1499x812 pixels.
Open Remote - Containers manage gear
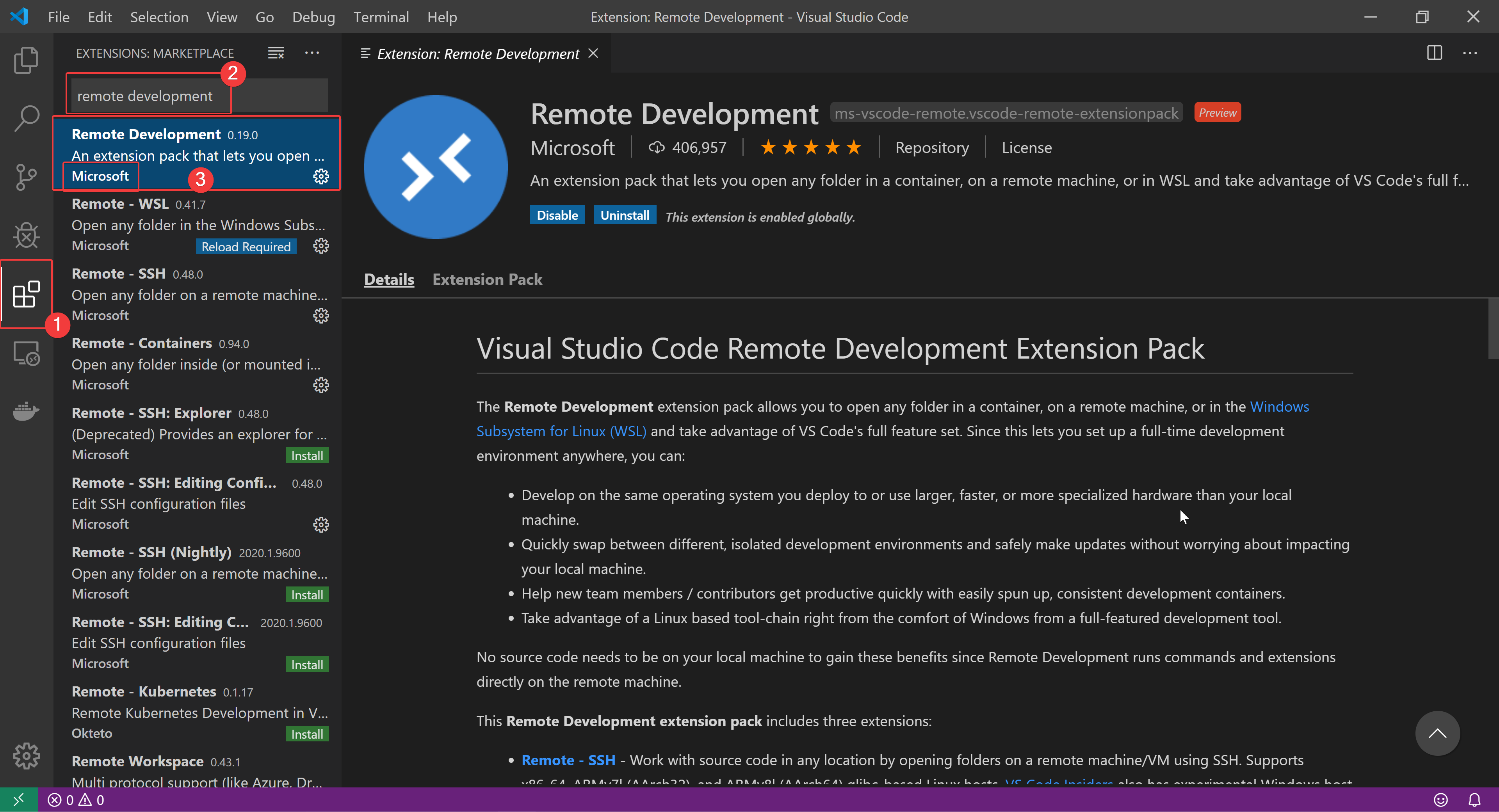click(x=321, y=385)
